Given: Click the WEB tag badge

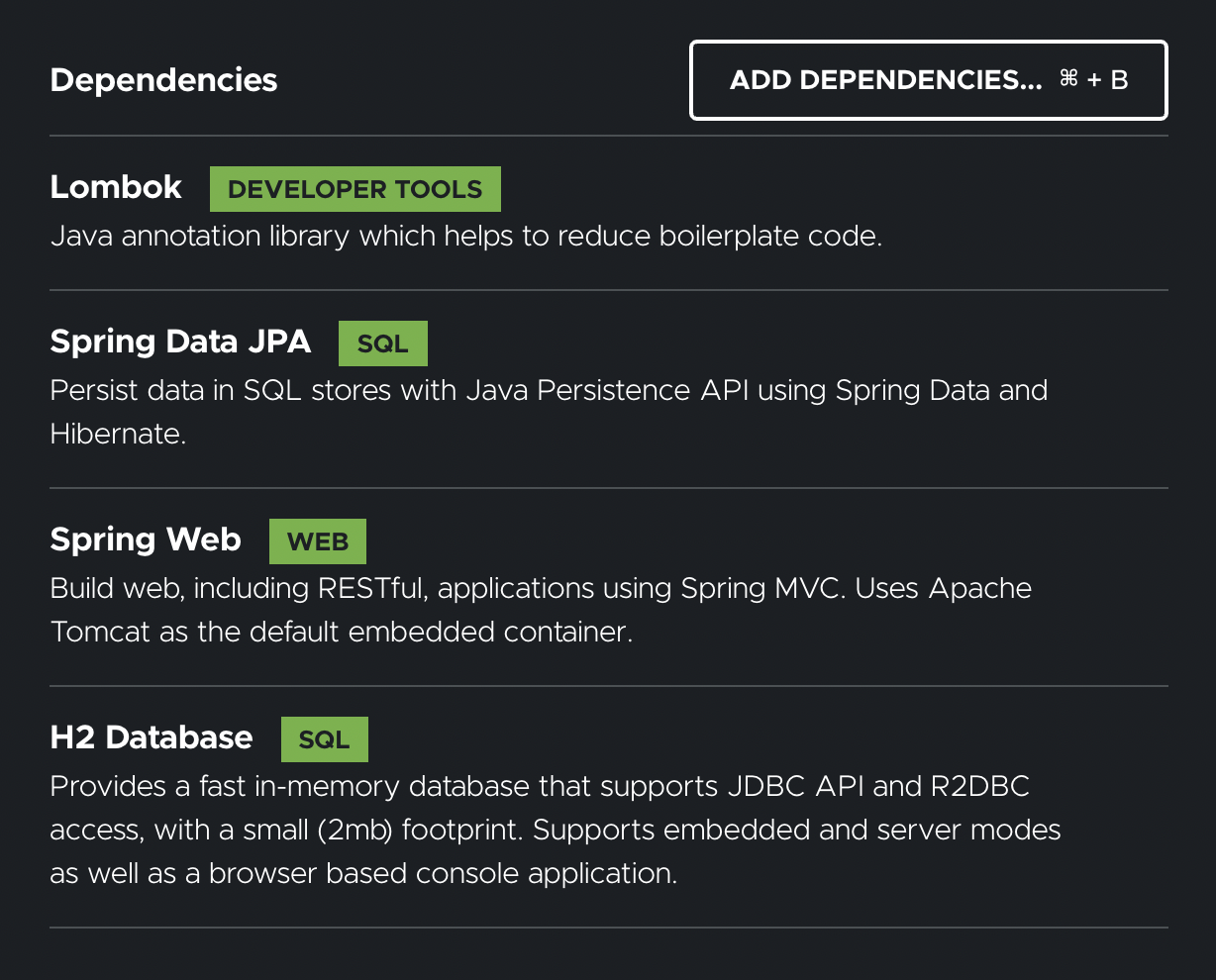Looking at the screenshot, I should pos(317,541).
